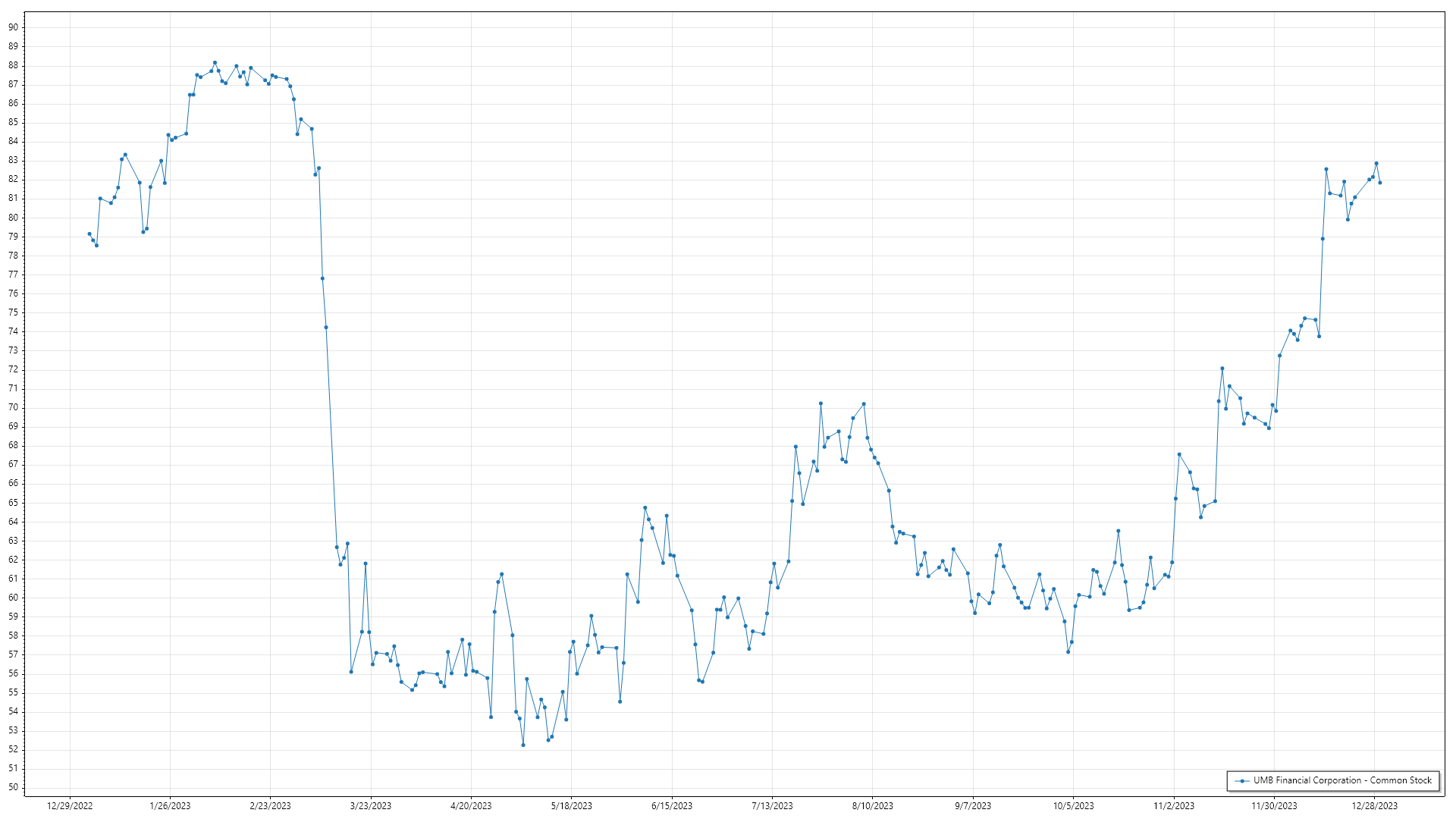Click the November peak data point near 72
This screenshot has height=819, width=1456.
tap(1222, 369)
